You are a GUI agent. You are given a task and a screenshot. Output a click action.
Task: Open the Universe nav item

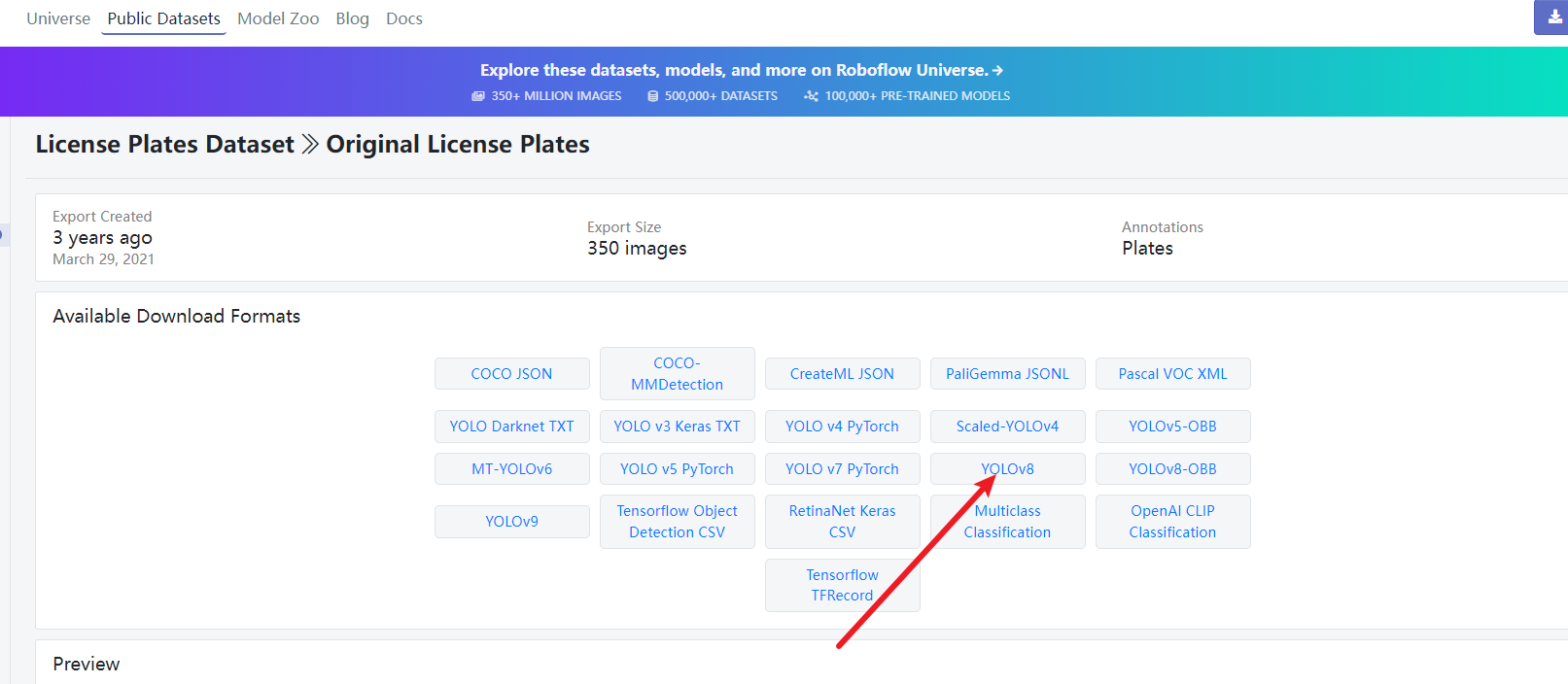pos(58,18)
